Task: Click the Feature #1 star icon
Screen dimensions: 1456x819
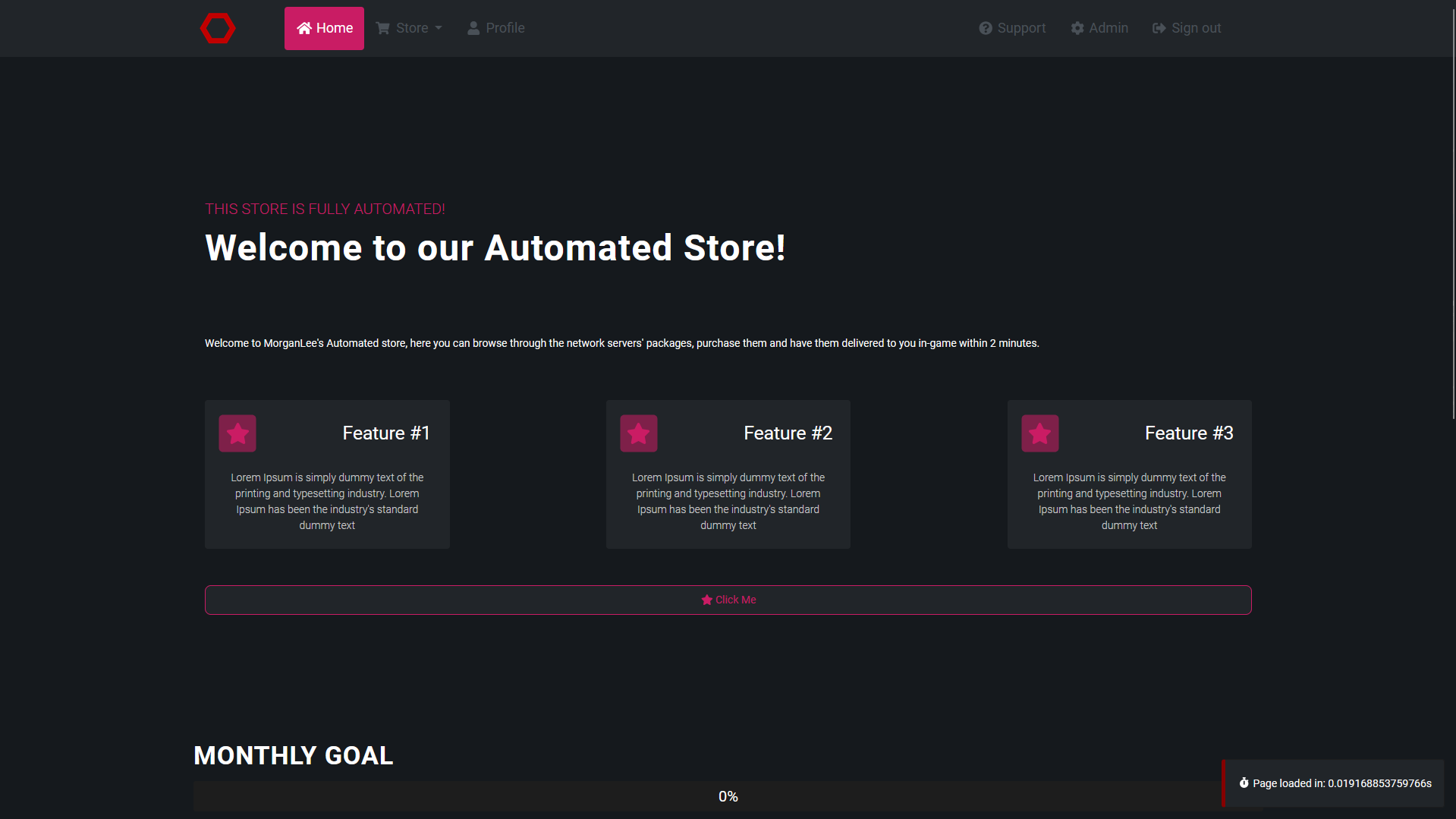Action: [x=237, y=433]
